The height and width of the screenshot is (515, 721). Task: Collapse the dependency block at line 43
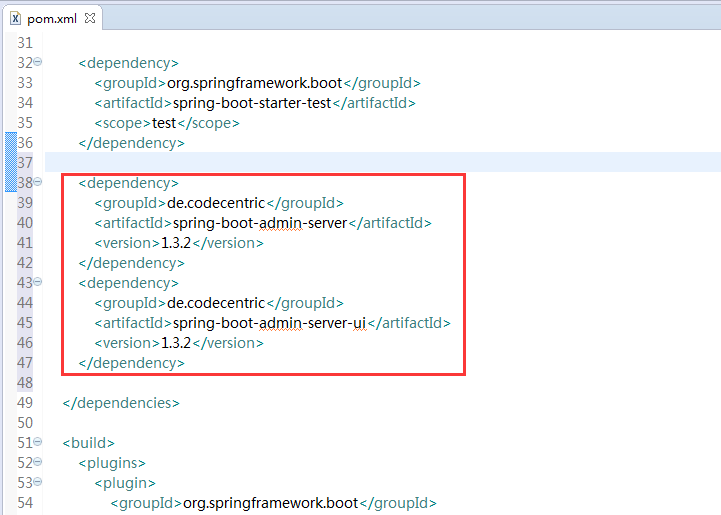click(x=38, y=281)
